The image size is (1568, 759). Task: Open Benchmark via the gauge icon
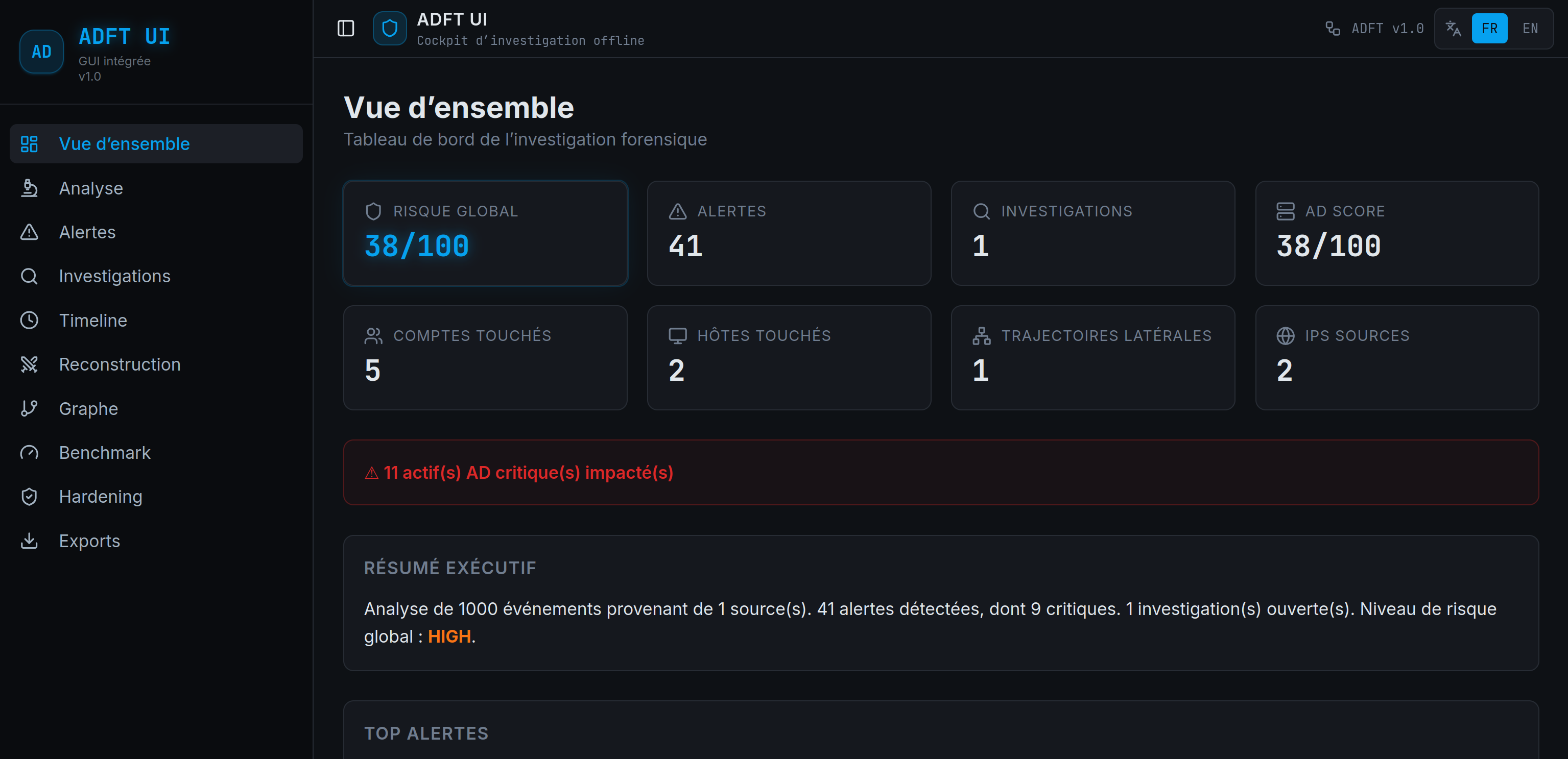(29, 452)
